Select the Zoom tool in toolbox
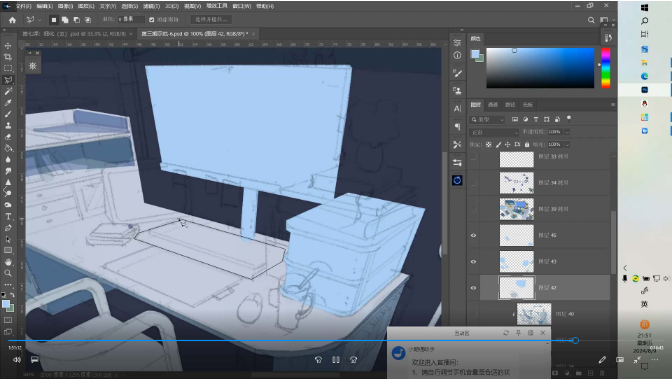The image size is (672, 379). click(x=8, y=273)
